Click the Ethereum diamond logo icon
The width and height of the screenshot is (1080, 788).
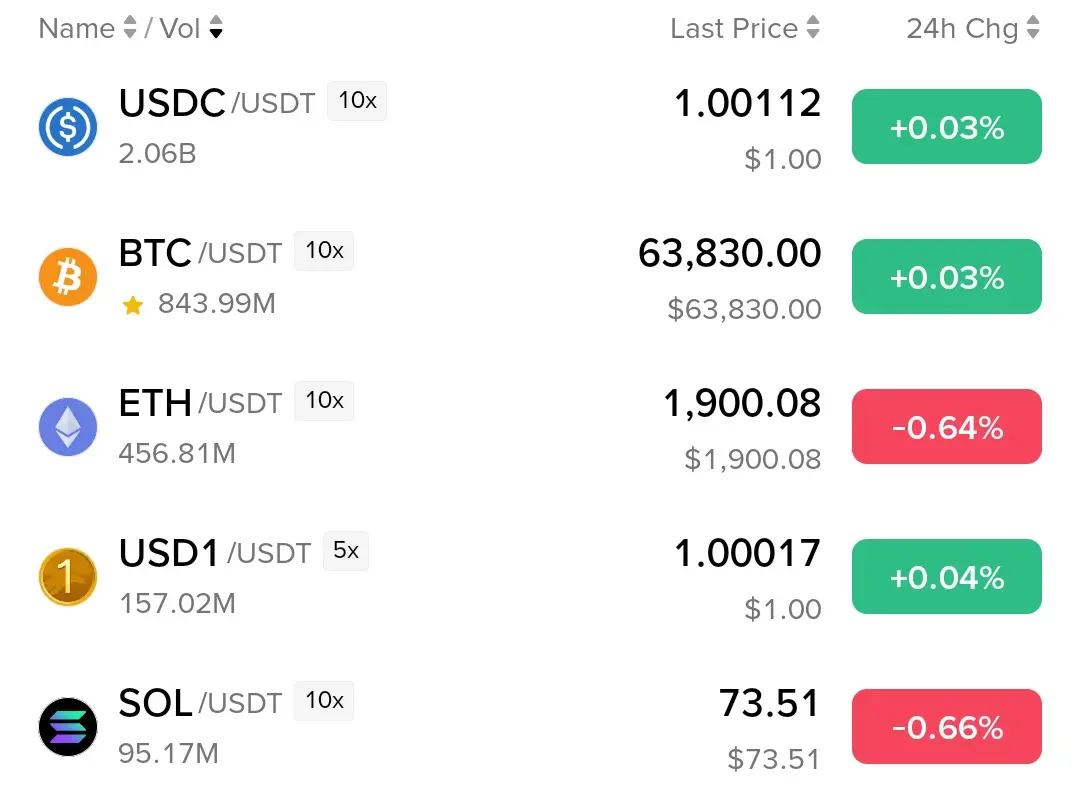(x=68, y=427)
